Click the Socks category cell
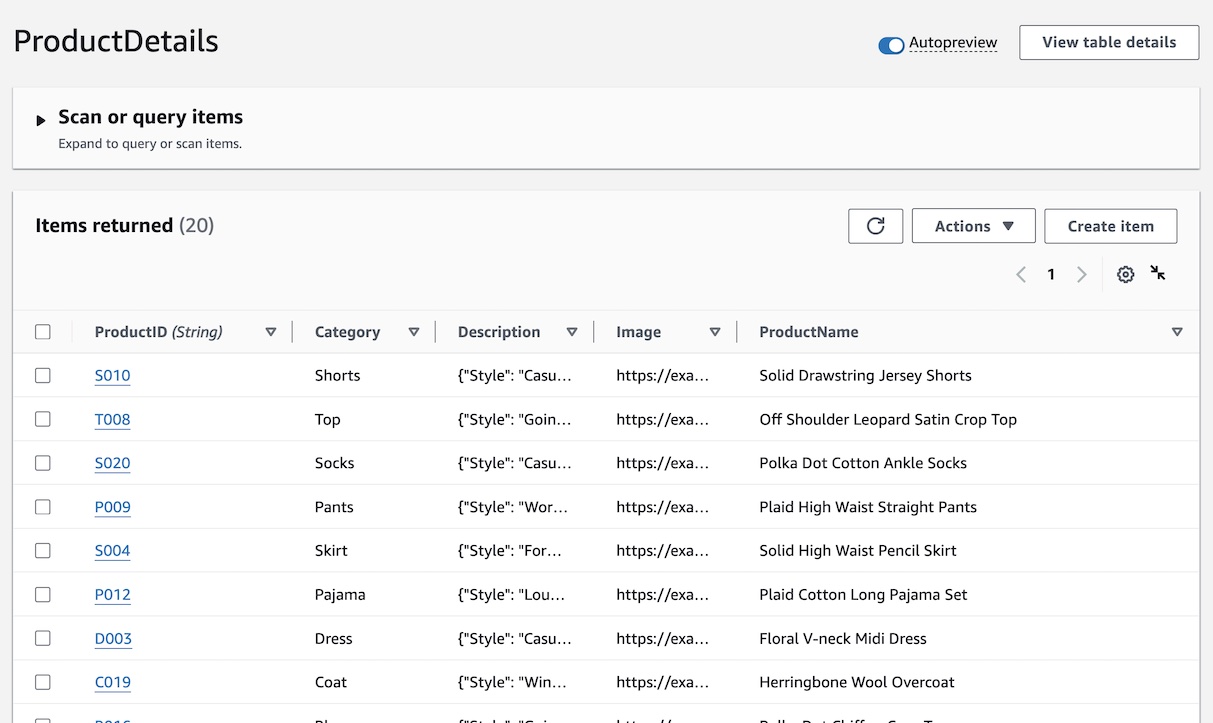 (334, 463)
